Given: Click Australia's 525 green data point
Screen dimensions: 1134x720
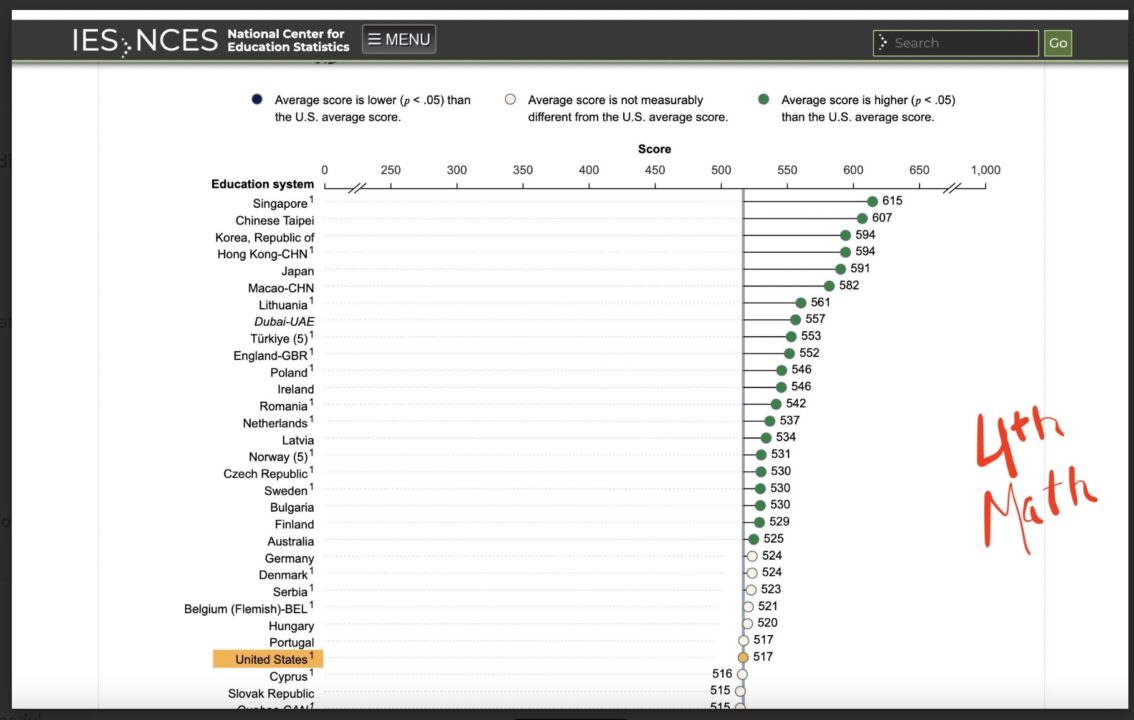Looking at the screenshot, I should tap(753, 539).
